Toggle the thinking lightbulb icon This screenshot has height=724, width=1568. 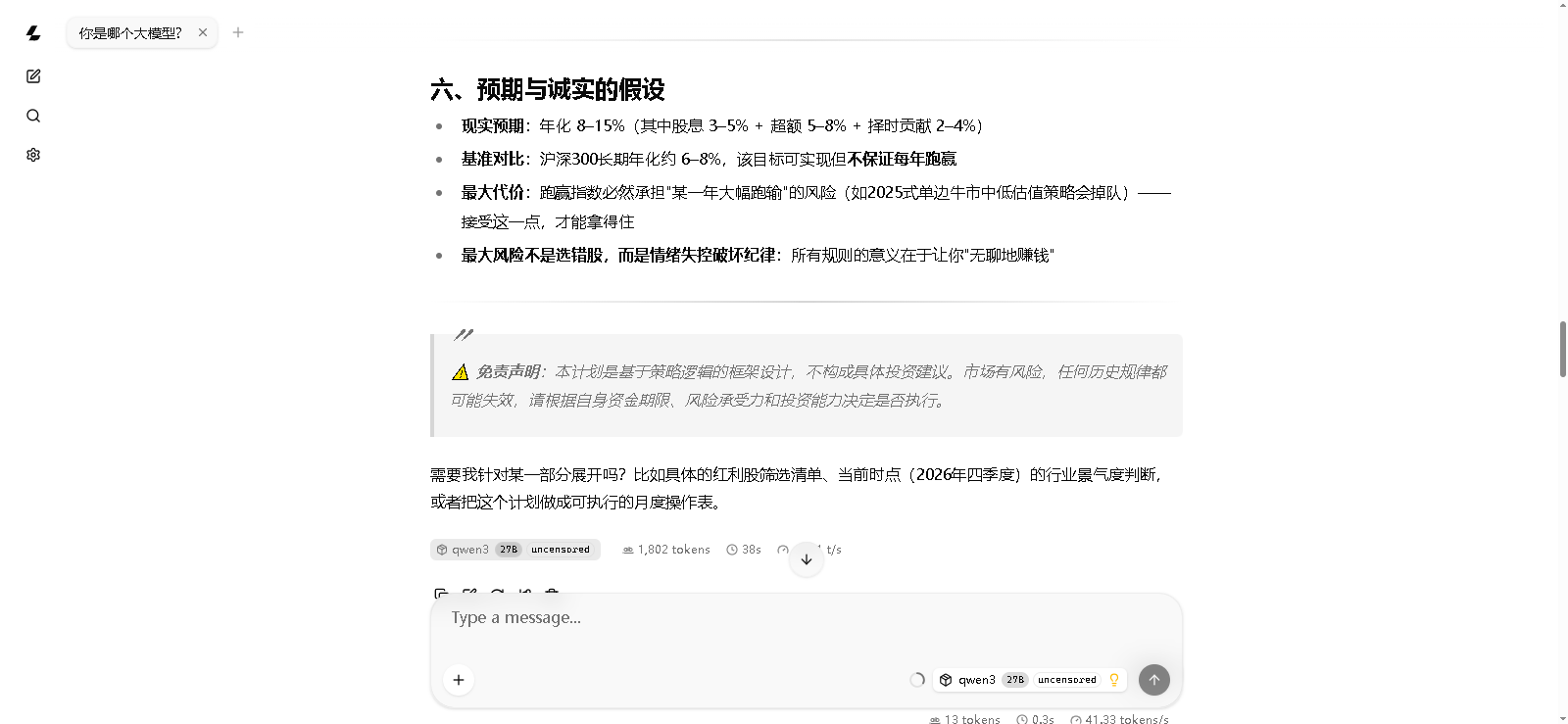tap(1114, 680)
